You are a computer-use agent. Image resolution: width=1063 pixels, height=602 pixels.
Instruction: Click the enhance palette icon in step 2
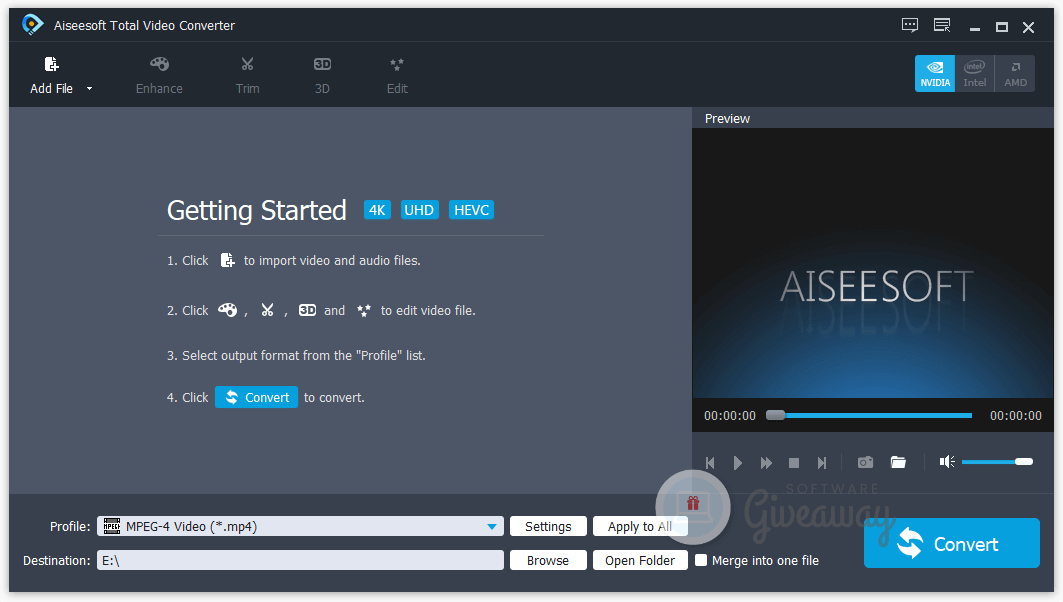227,310
